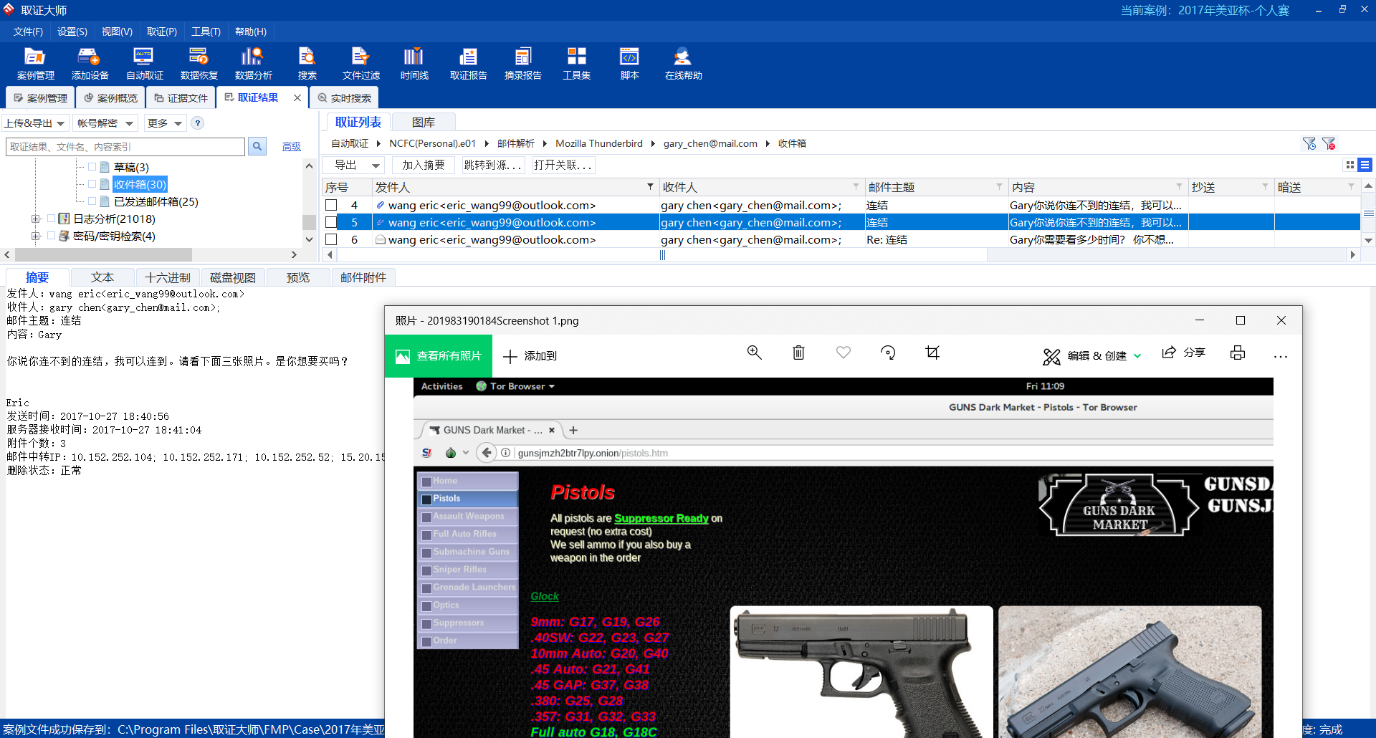Image resolution: width=1376 pixels, height=738 pixels.
Task: Click the 添加设备 toolbar icon
Action: click(x=89, y=64)
